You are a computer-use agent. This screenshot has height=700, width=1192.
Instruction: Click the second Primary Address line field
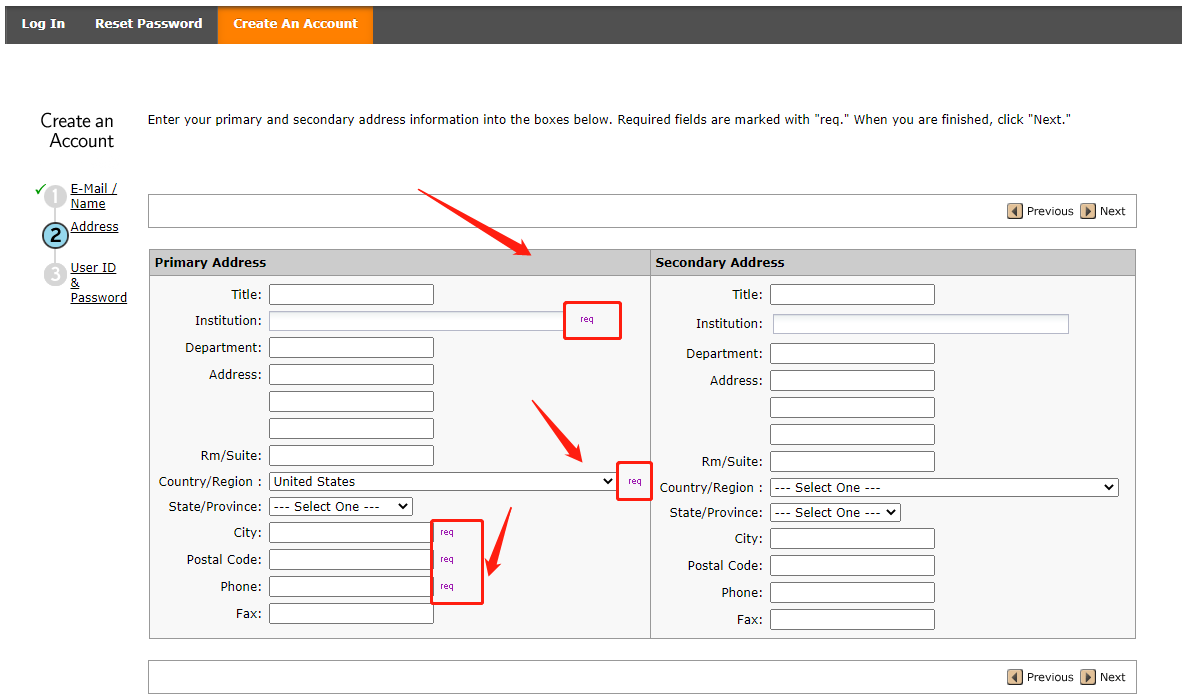(x=351, y=402)
